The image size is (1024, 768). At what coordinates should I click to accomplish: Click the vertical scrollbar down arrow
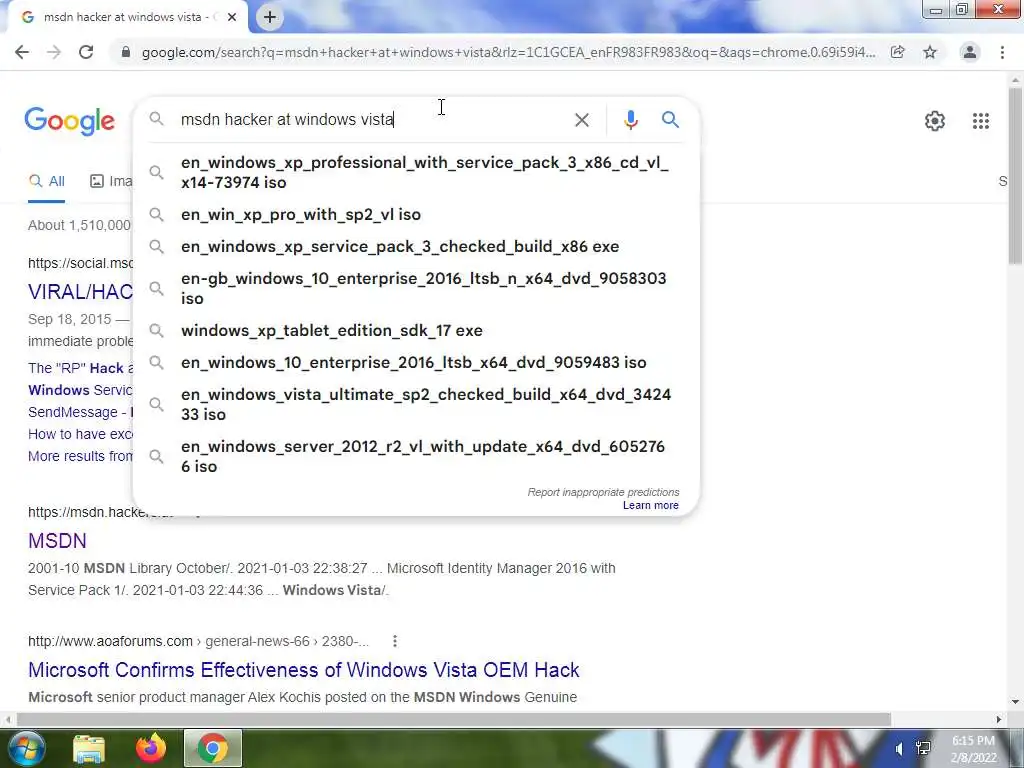(1015, 703)
